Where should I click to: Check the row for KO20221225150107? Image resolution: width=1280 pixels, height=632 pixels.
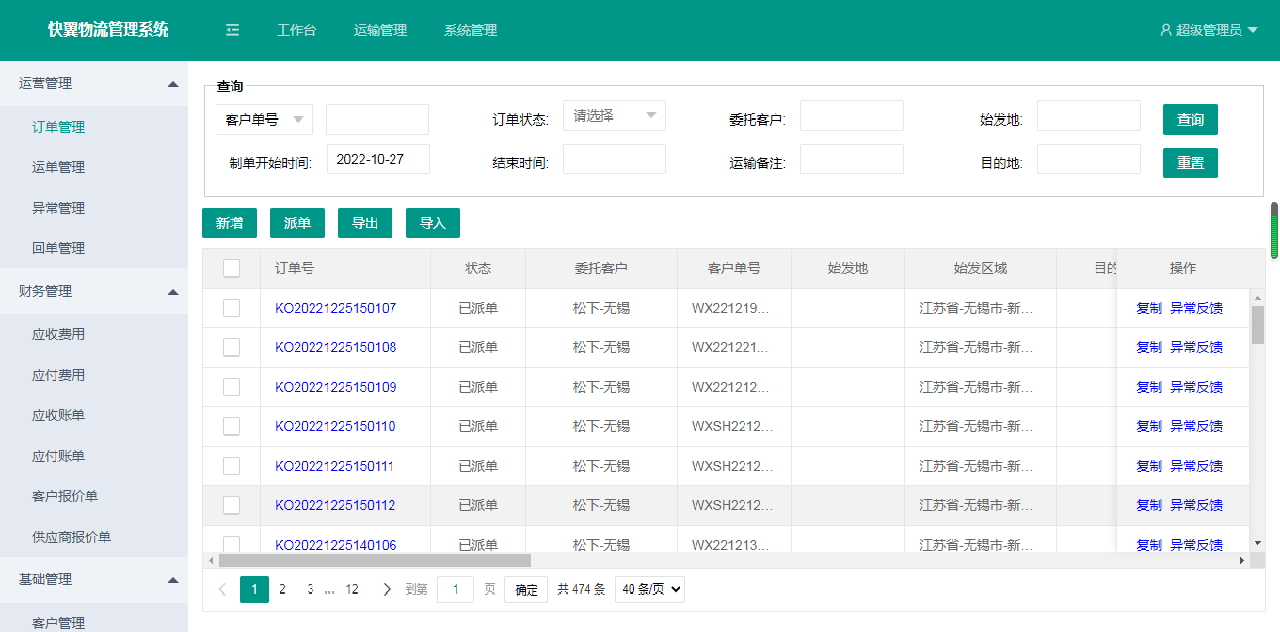pos(231,308)
